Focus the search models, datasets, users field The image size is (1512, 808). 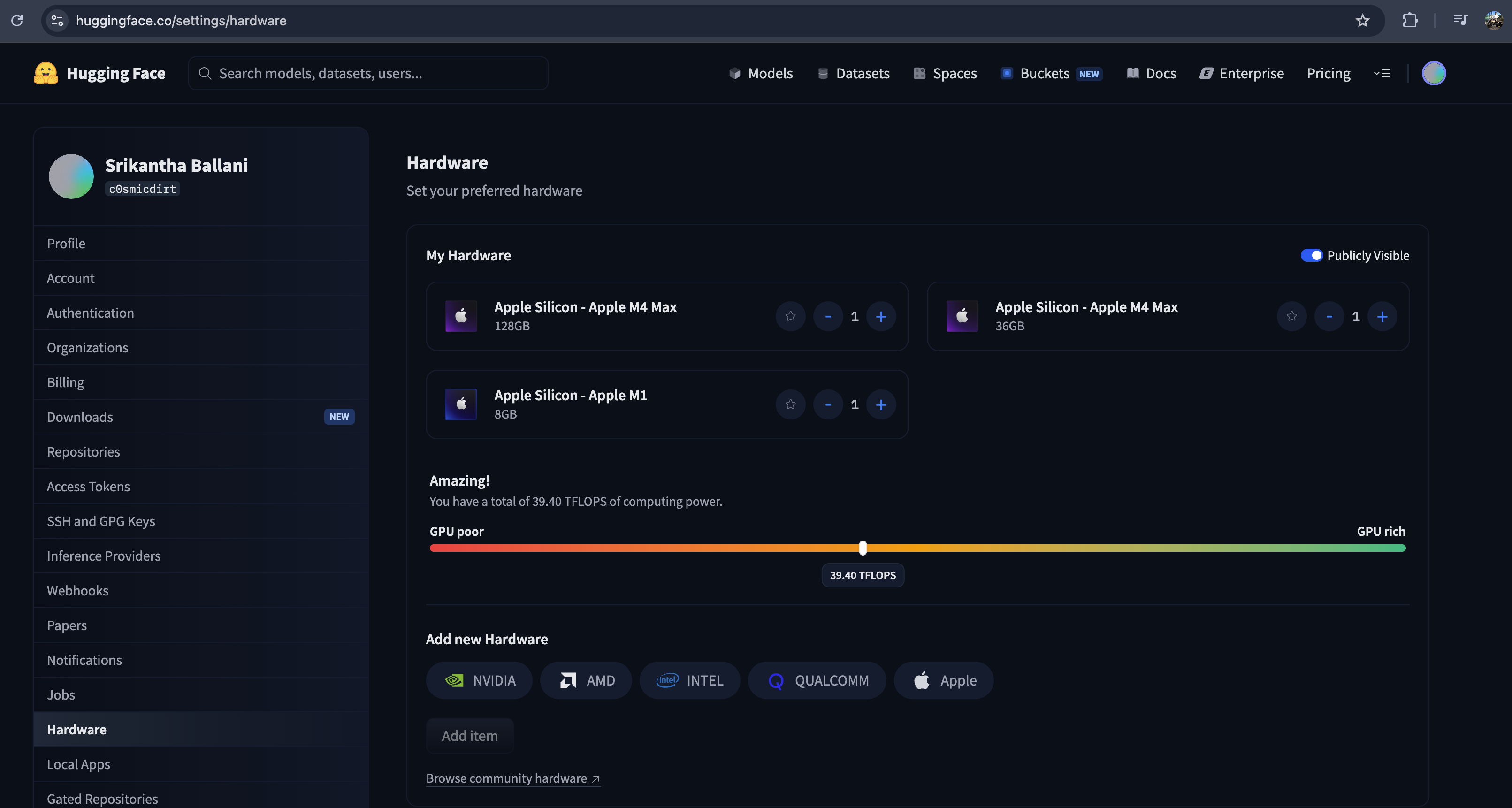368,73
